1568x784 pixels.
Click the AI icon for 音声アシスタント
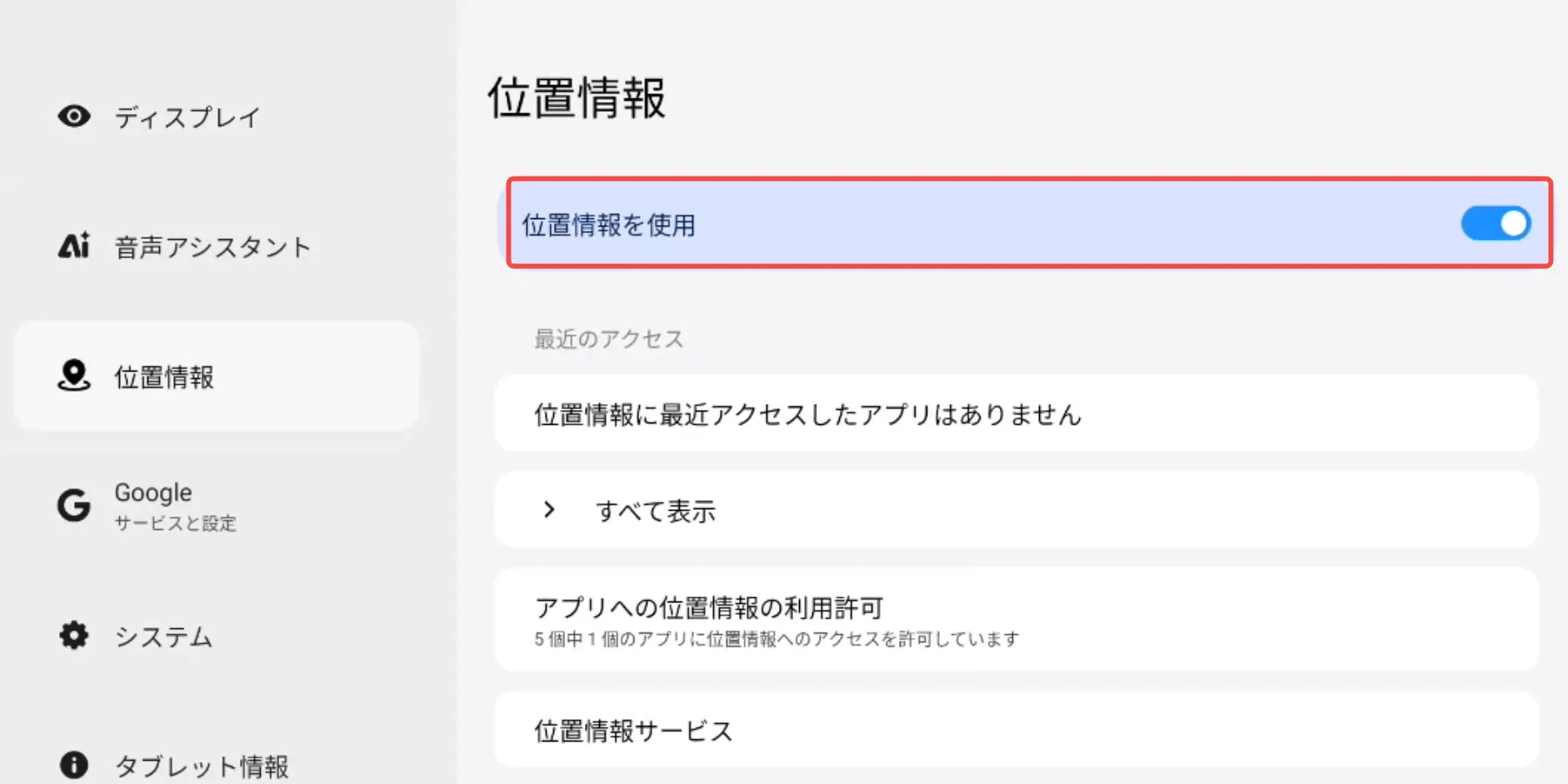coord(74,246)
